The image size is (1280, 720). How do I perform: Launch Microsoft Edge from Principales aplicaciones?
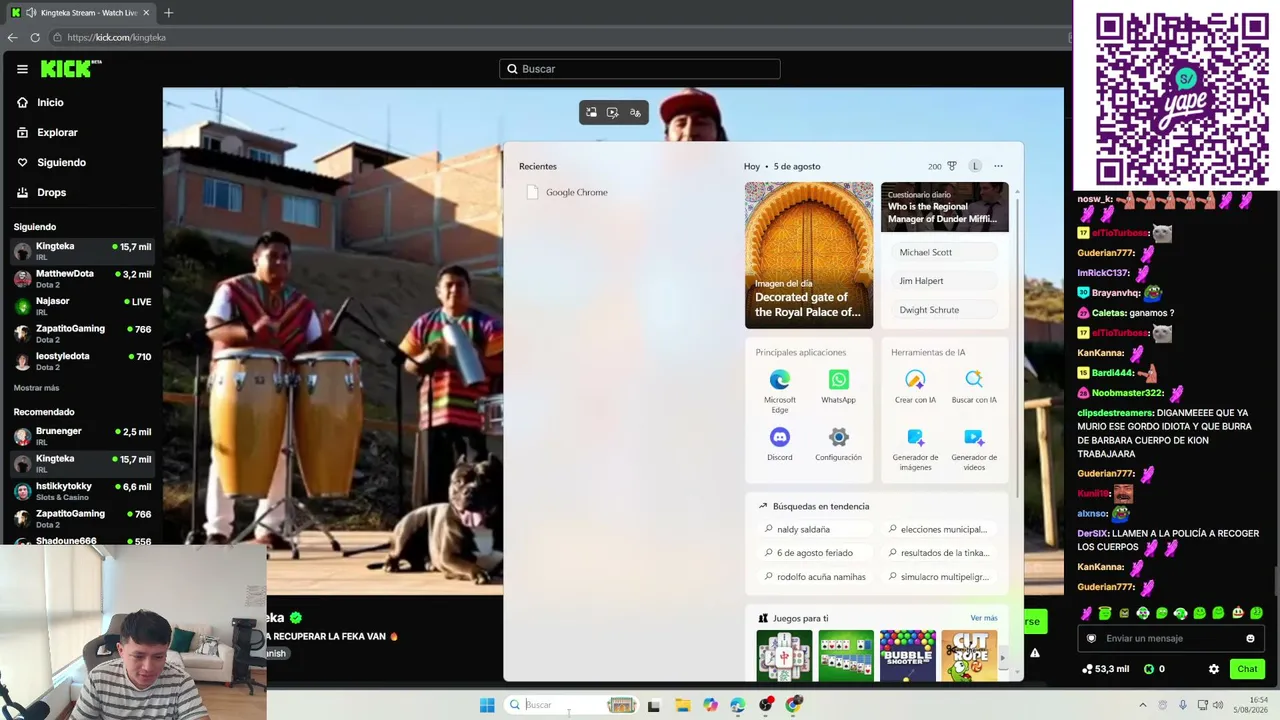tap(780, 391)
